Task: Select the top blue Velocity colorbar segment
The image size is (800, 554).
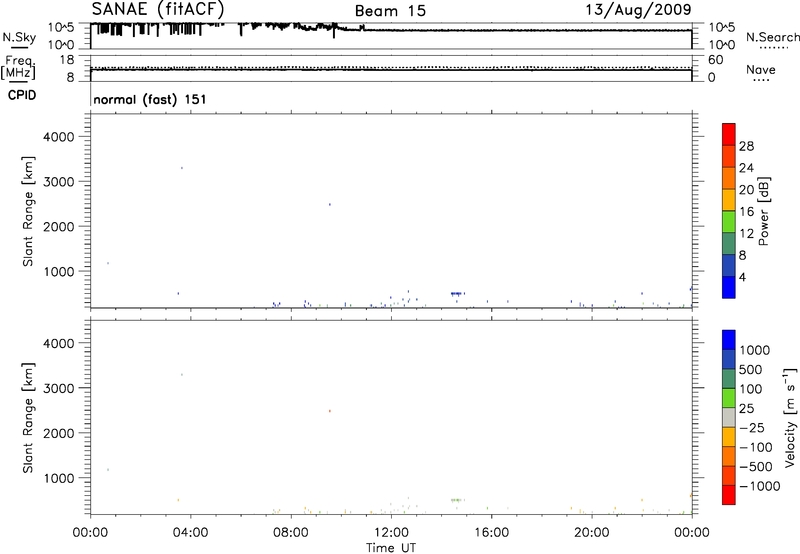Action: pyautogui.click(x=729, y=340)
